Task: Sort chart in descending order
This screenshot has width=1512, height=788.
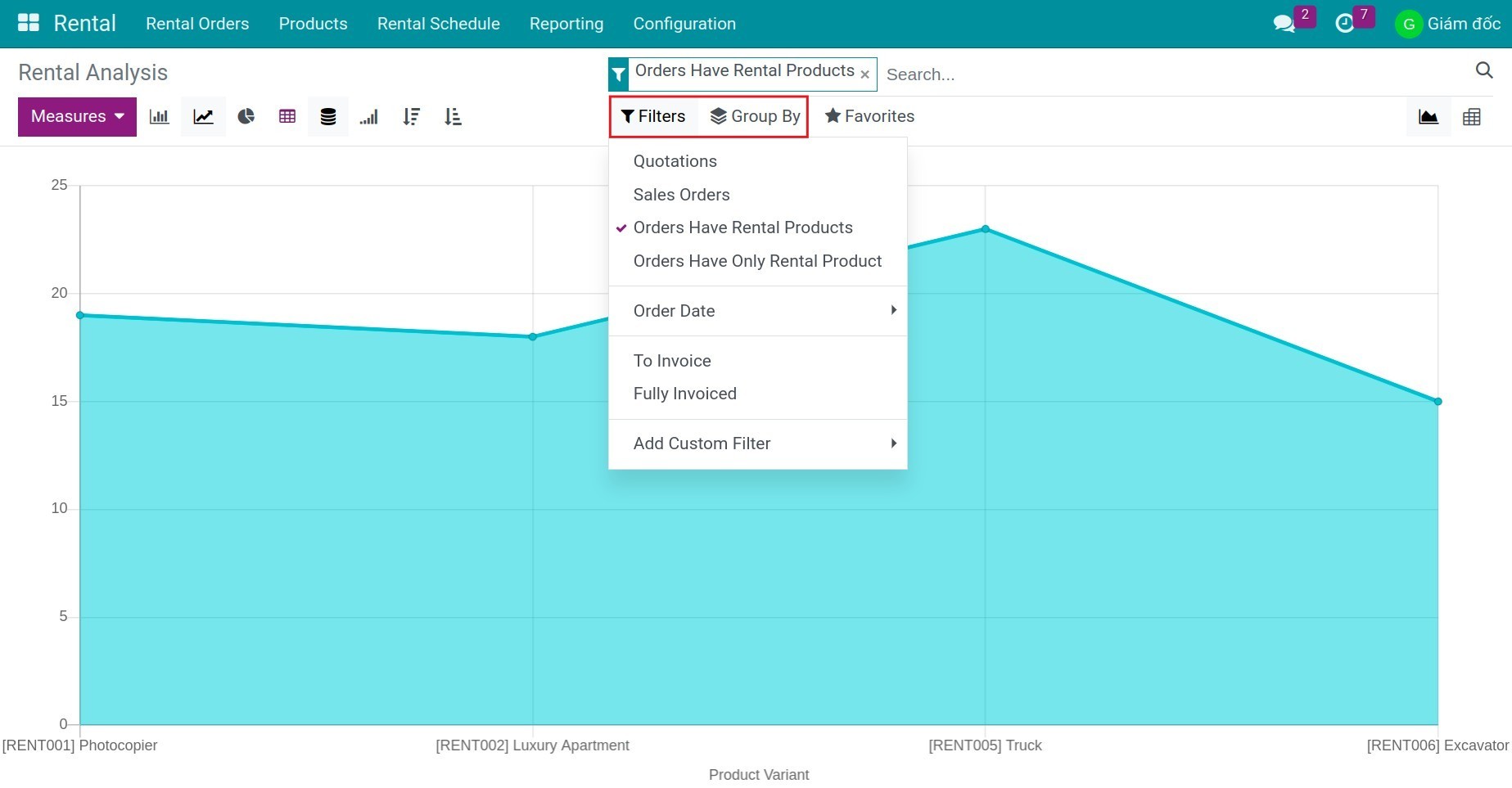Action: click(x=412, y=117)
